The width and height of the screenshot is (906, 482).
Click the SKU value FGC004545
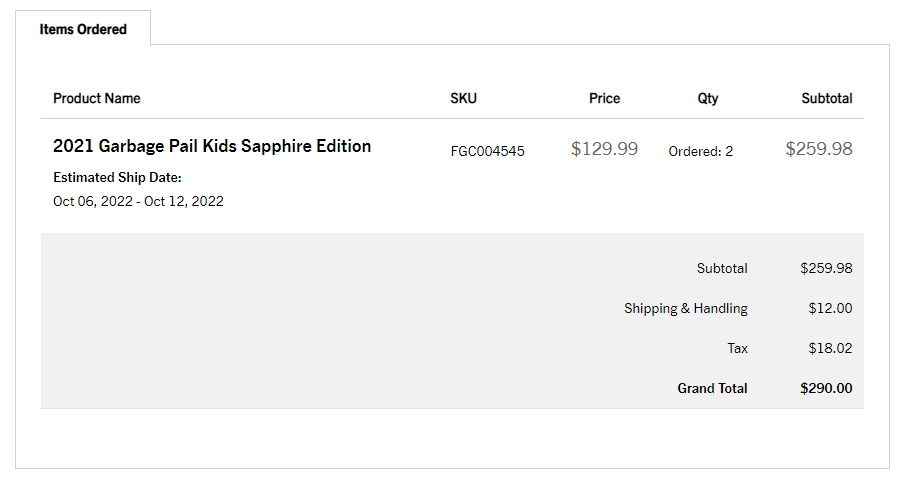487,151
